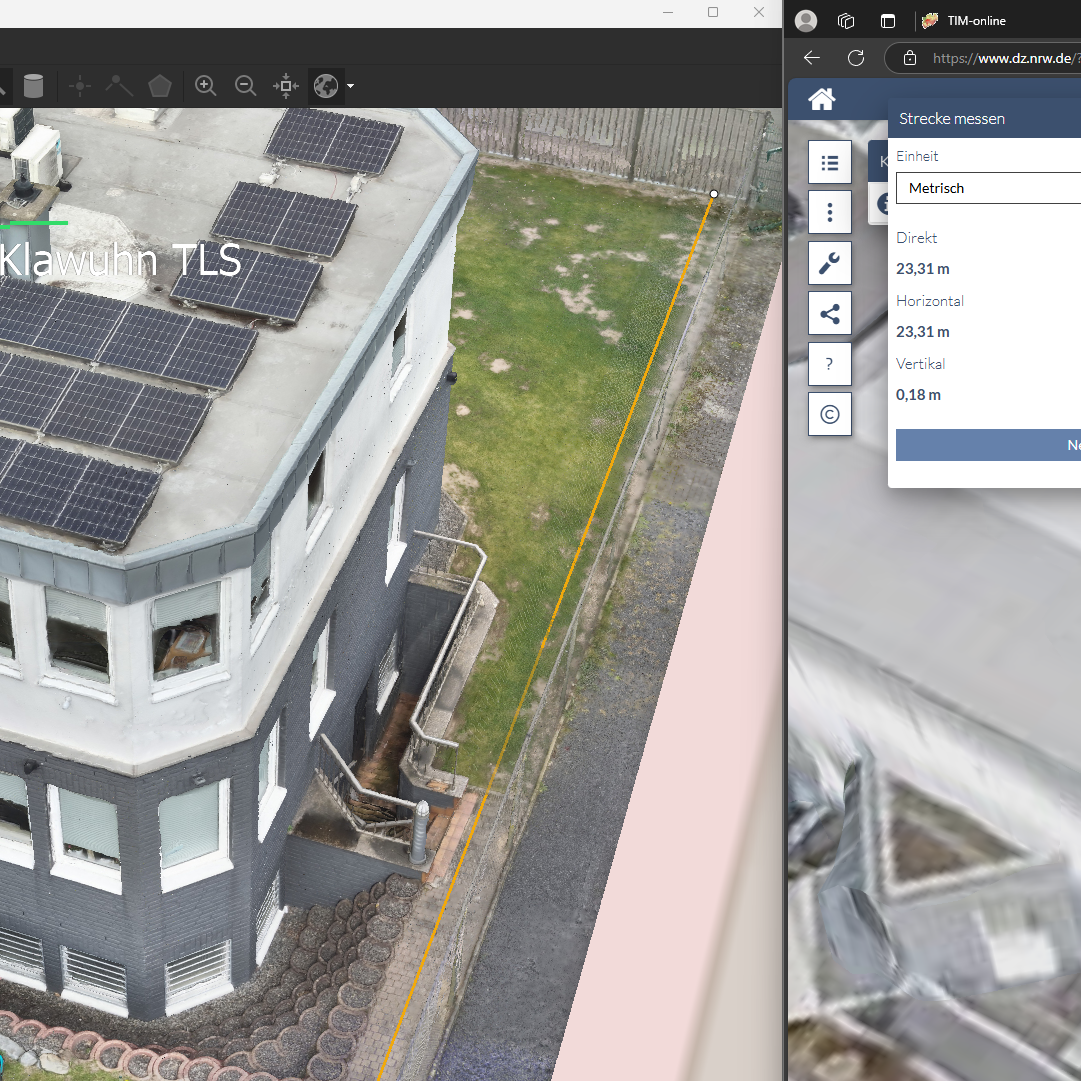This screenshot has height=1081, width=1081.
Task: Click the Vertikal value 0,18 m
Action: click(x=918, y=394)
